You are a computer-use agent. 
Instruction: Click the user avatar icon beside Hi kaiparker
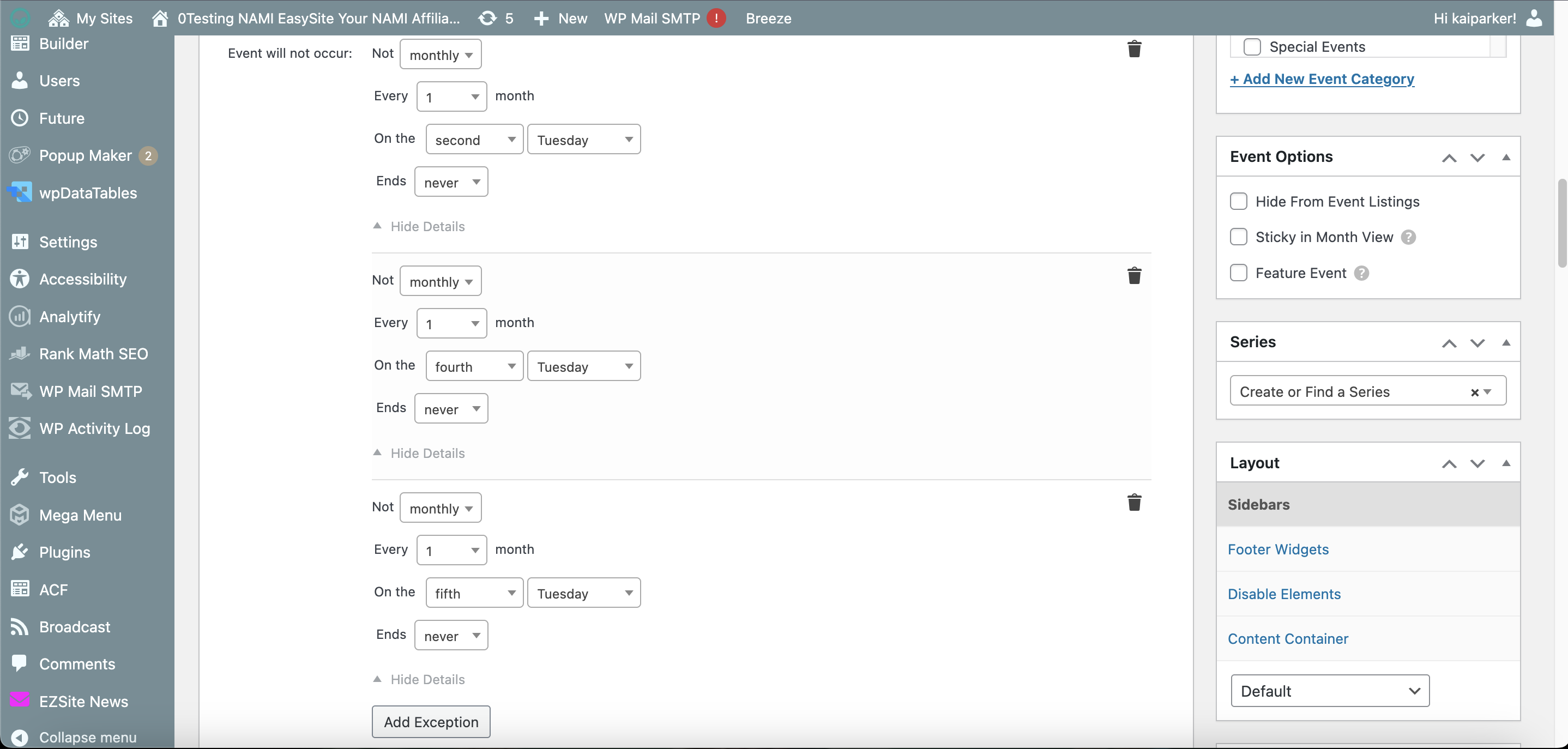coord(1533,18)
